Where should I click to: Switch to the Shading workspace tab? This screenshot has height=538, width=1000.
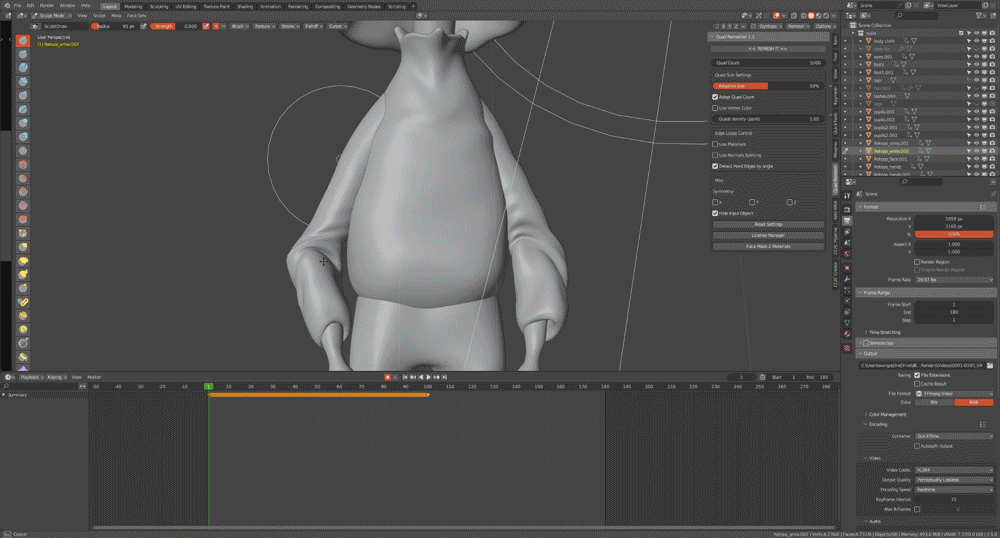click(245, 6)
